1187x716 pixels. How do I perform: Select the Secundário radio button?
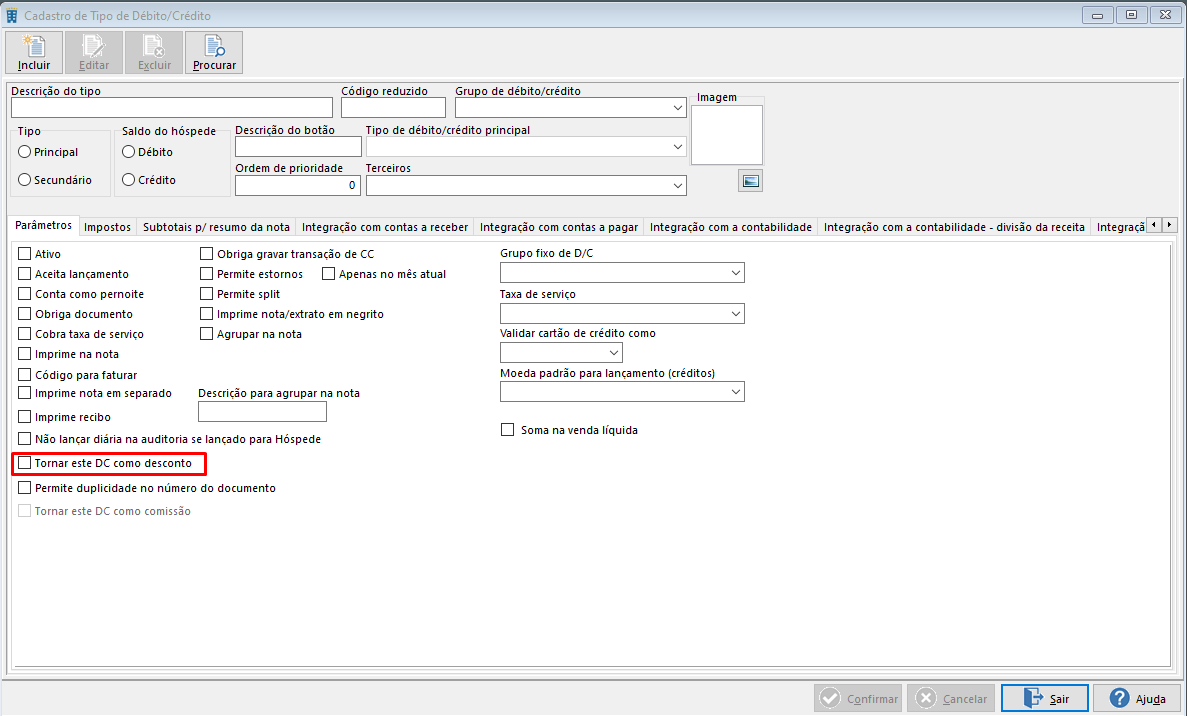[25, 180]
